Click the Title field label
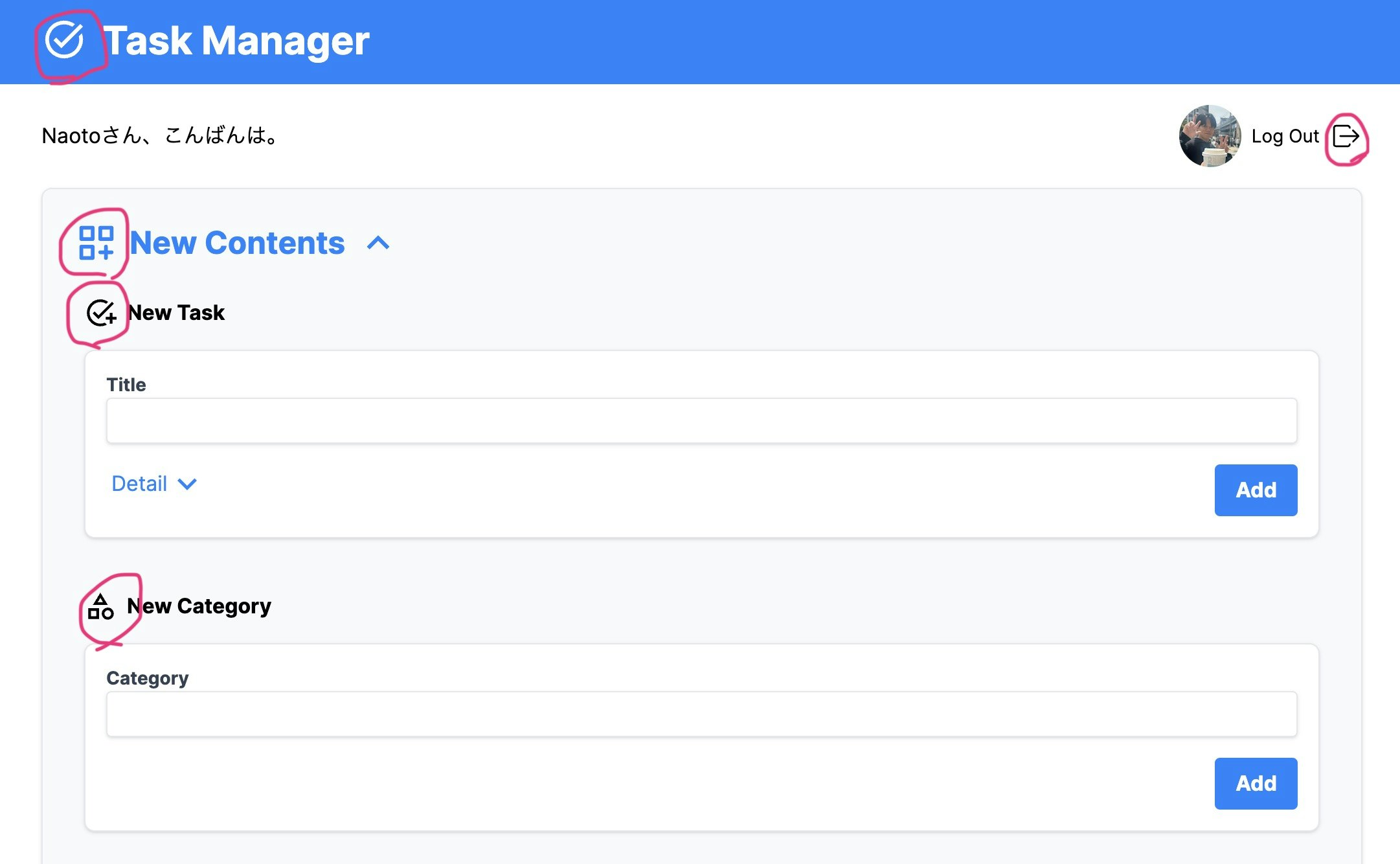1400x864 pixels. [x=126, y=385]
